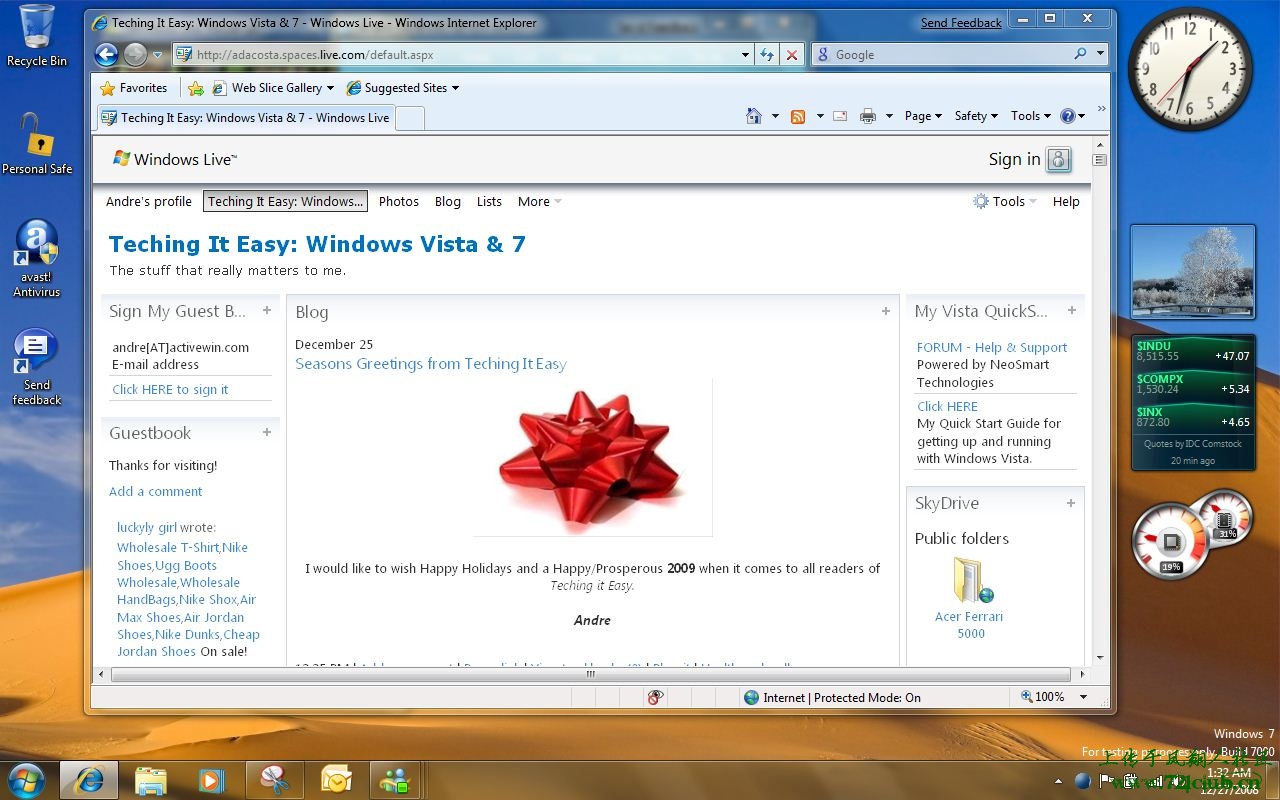Click the Windows Start orb
1280x800 pixels.
click(25, 780)
